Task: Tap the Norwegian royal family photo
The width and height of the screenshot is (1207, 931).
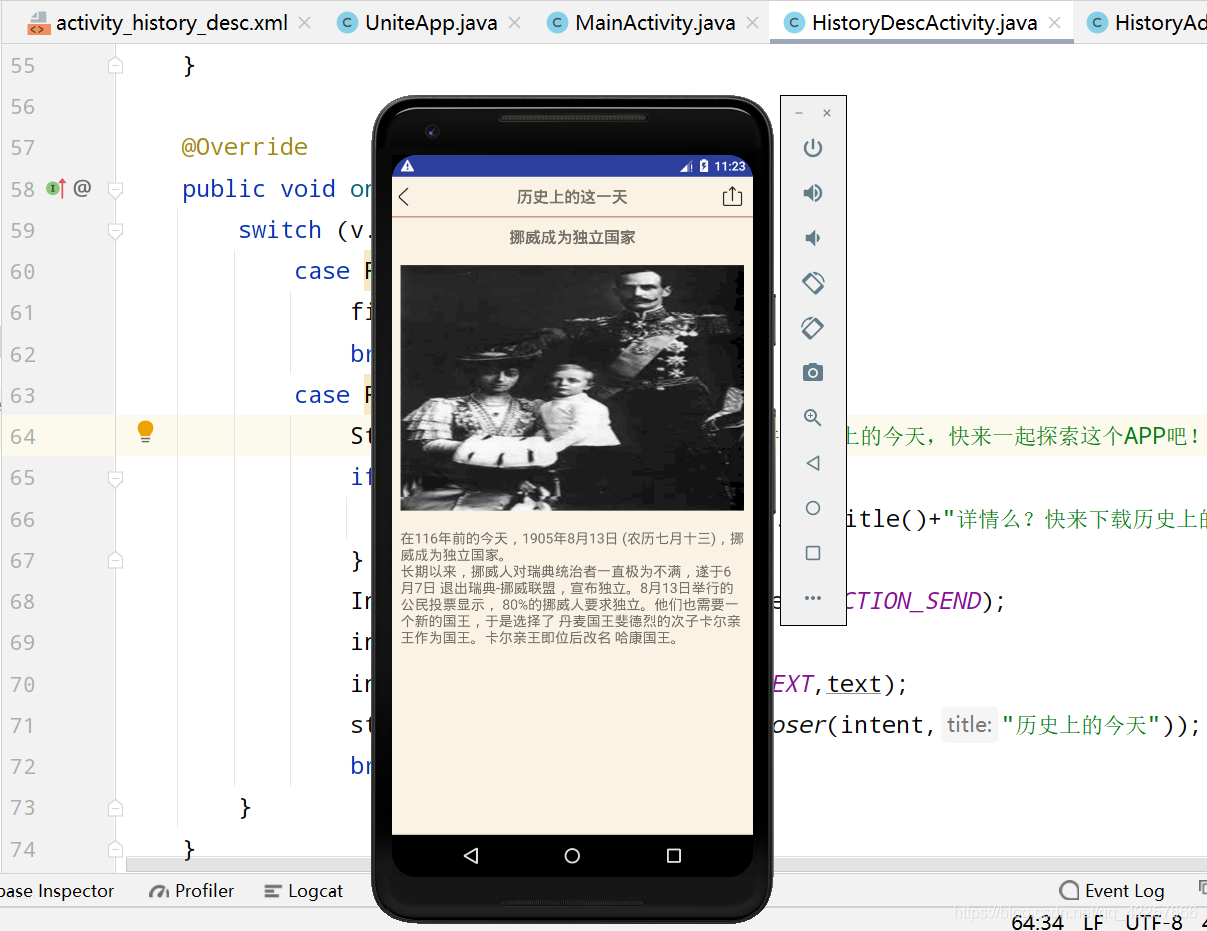Action: point(572,388)
